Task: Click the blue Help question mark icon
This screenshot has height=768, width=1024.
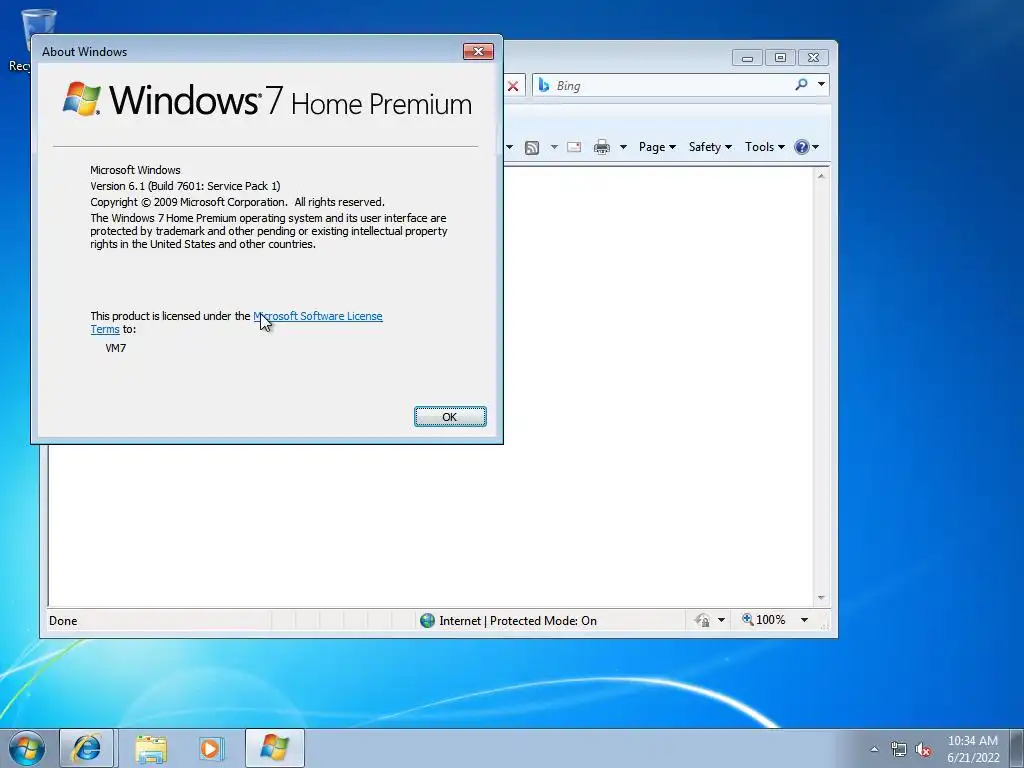Action: coord(801,147)
